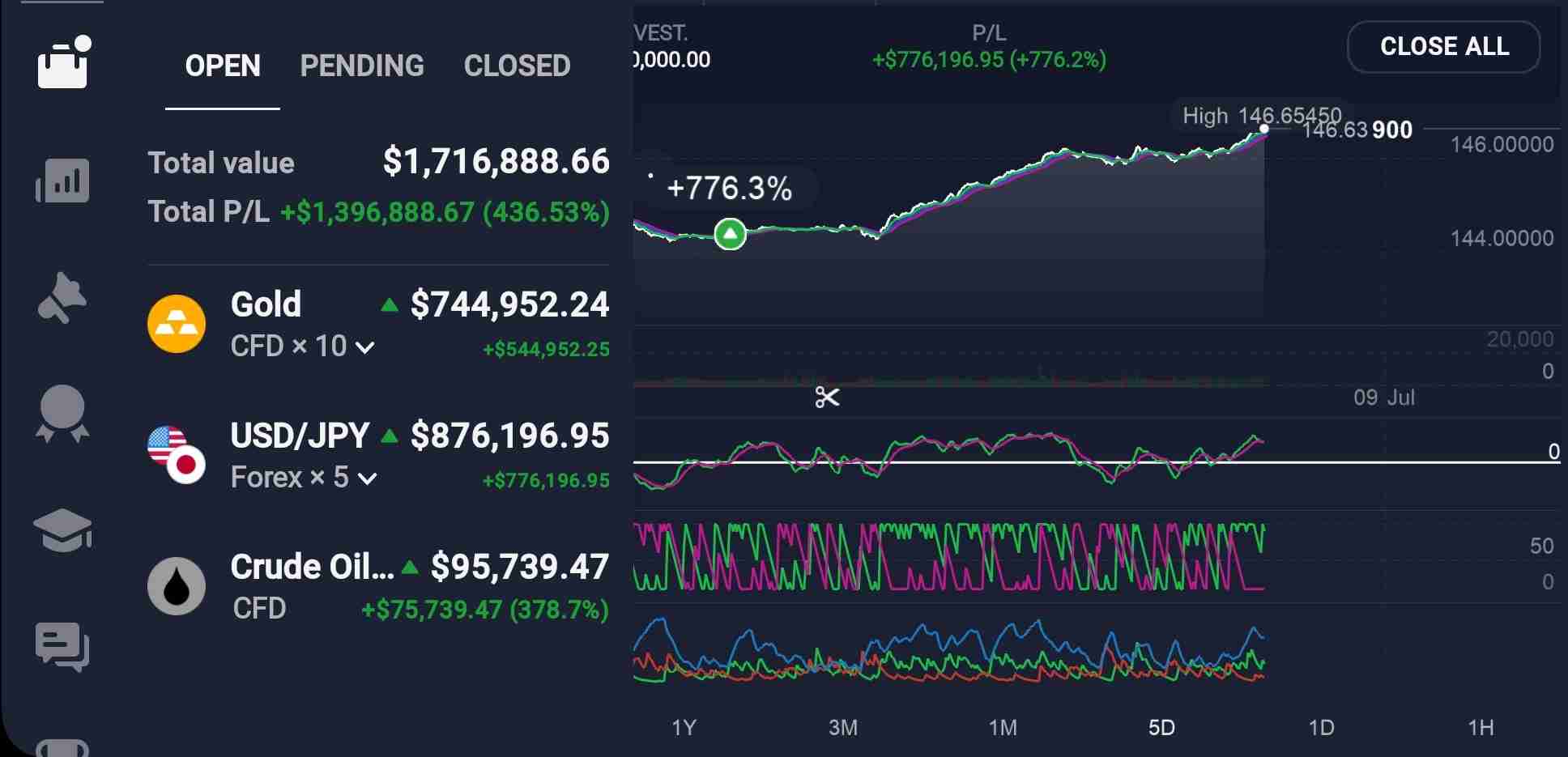The image size is (1568, 757).
Task: Select the OPEN positions tab
Action: 223,66
